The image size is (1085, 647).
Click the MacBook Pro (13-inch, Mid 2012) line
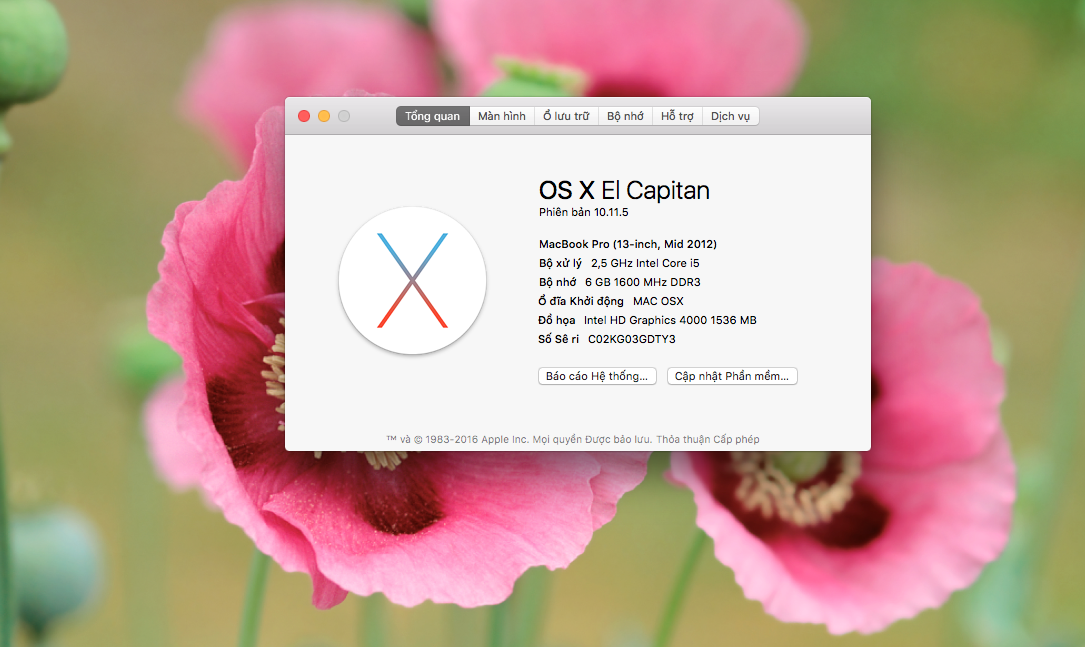click(628, 244)
